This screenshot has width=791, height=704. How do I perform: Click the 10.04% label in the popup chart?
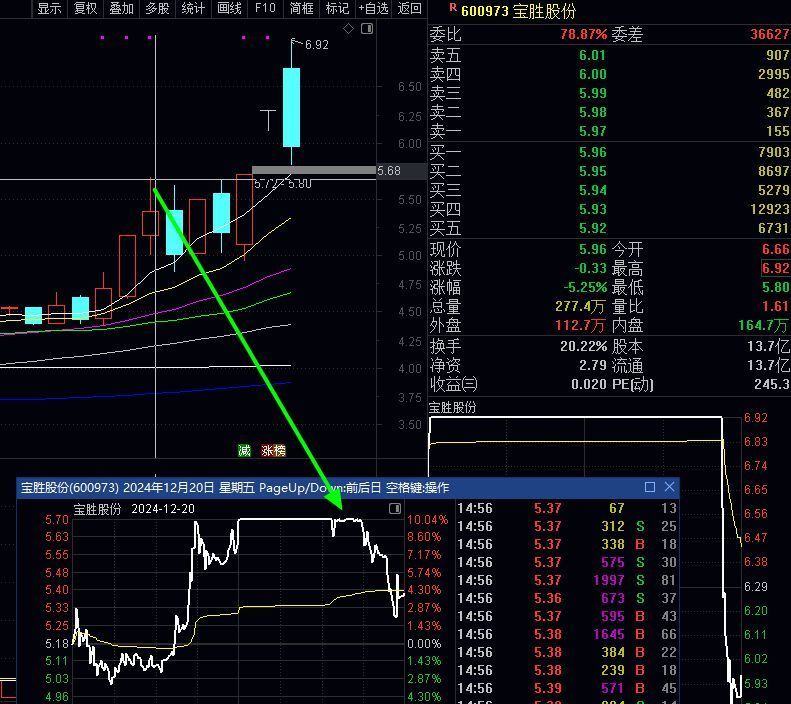(x=427, y=519)
